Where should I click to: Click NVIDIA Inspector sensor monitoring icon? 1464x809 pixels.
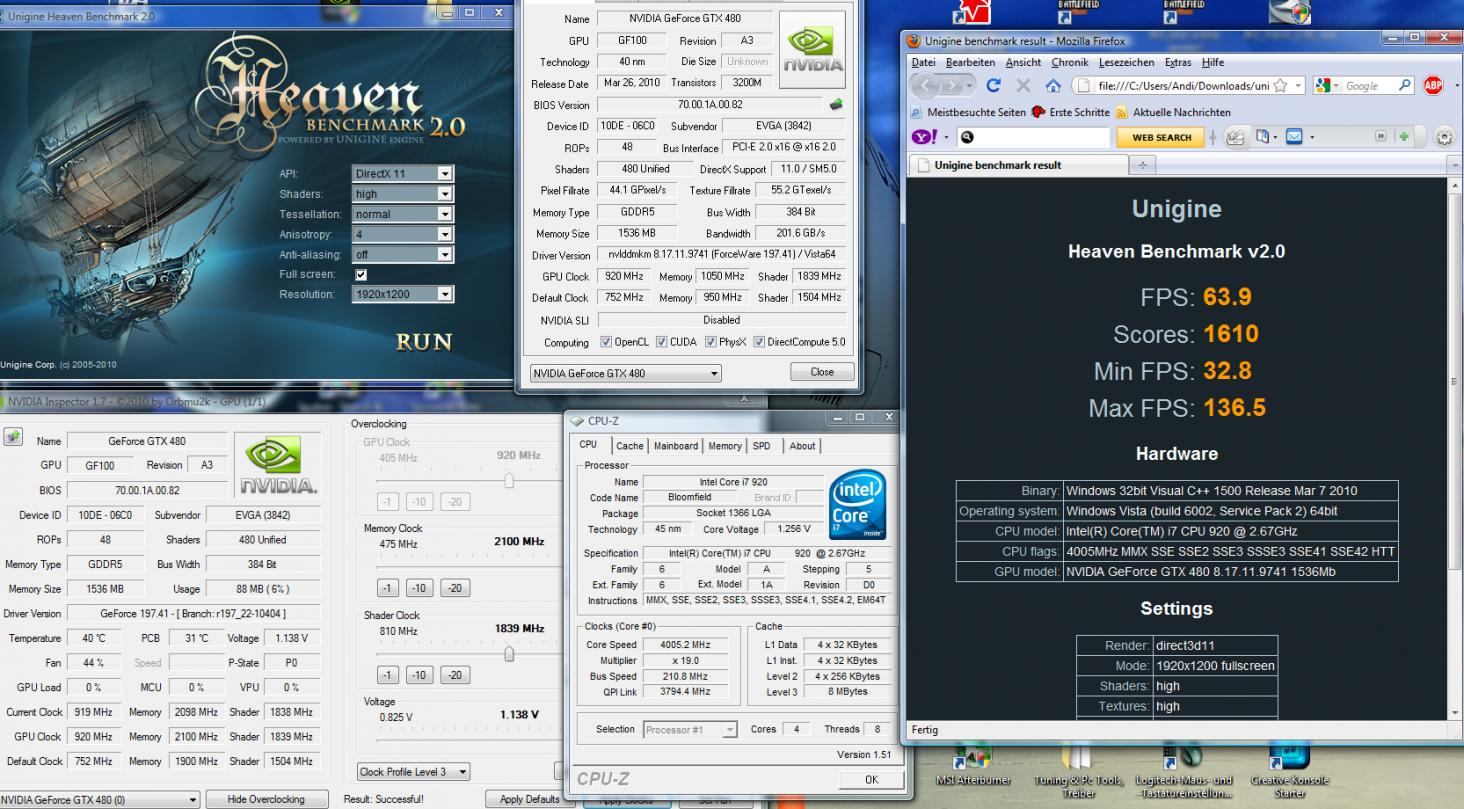[12, 437]
